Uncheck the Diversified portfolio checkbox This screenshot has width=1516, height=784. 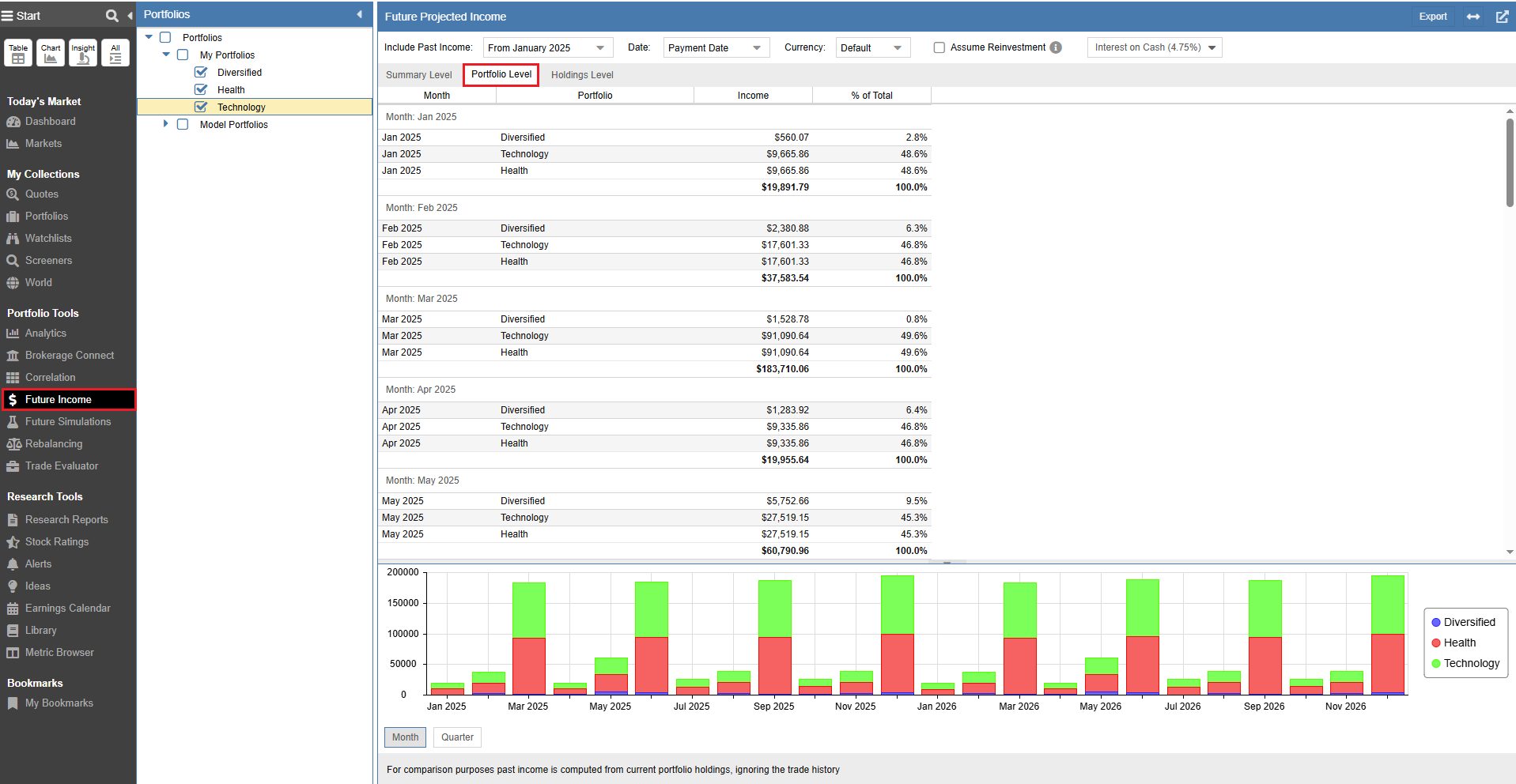pyautogui.click(x=201, y=72)
